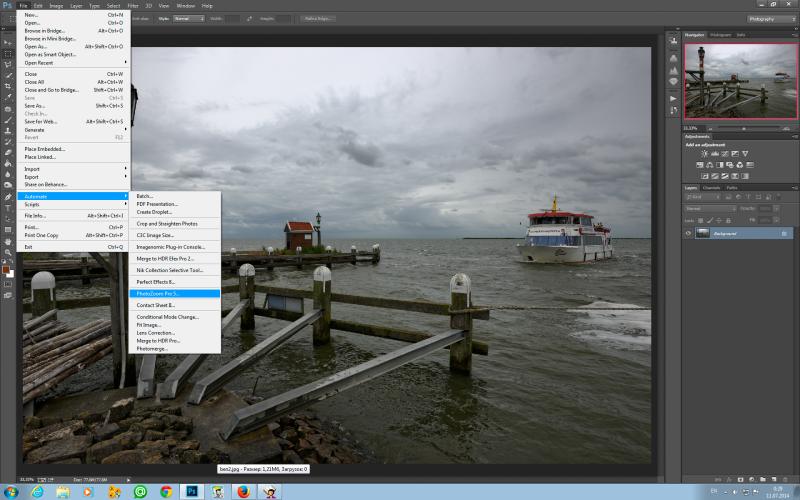Toggle lock position
800x500 pixels.
click(719, 220)
